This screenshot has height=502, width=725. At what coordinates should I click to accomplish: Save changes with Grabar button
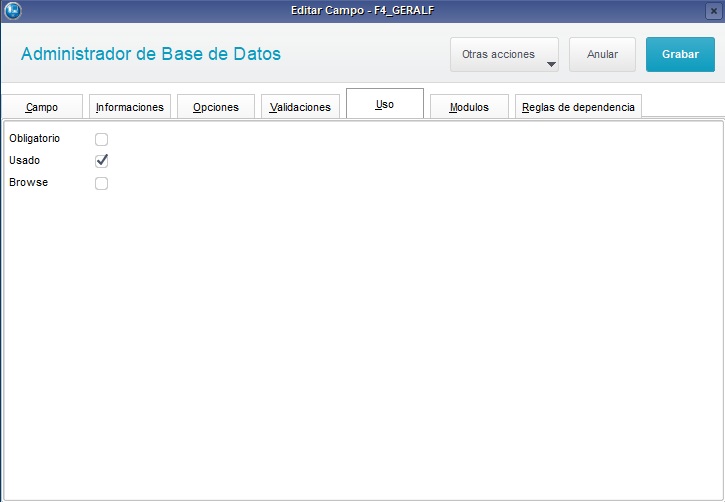pos(680,55)
